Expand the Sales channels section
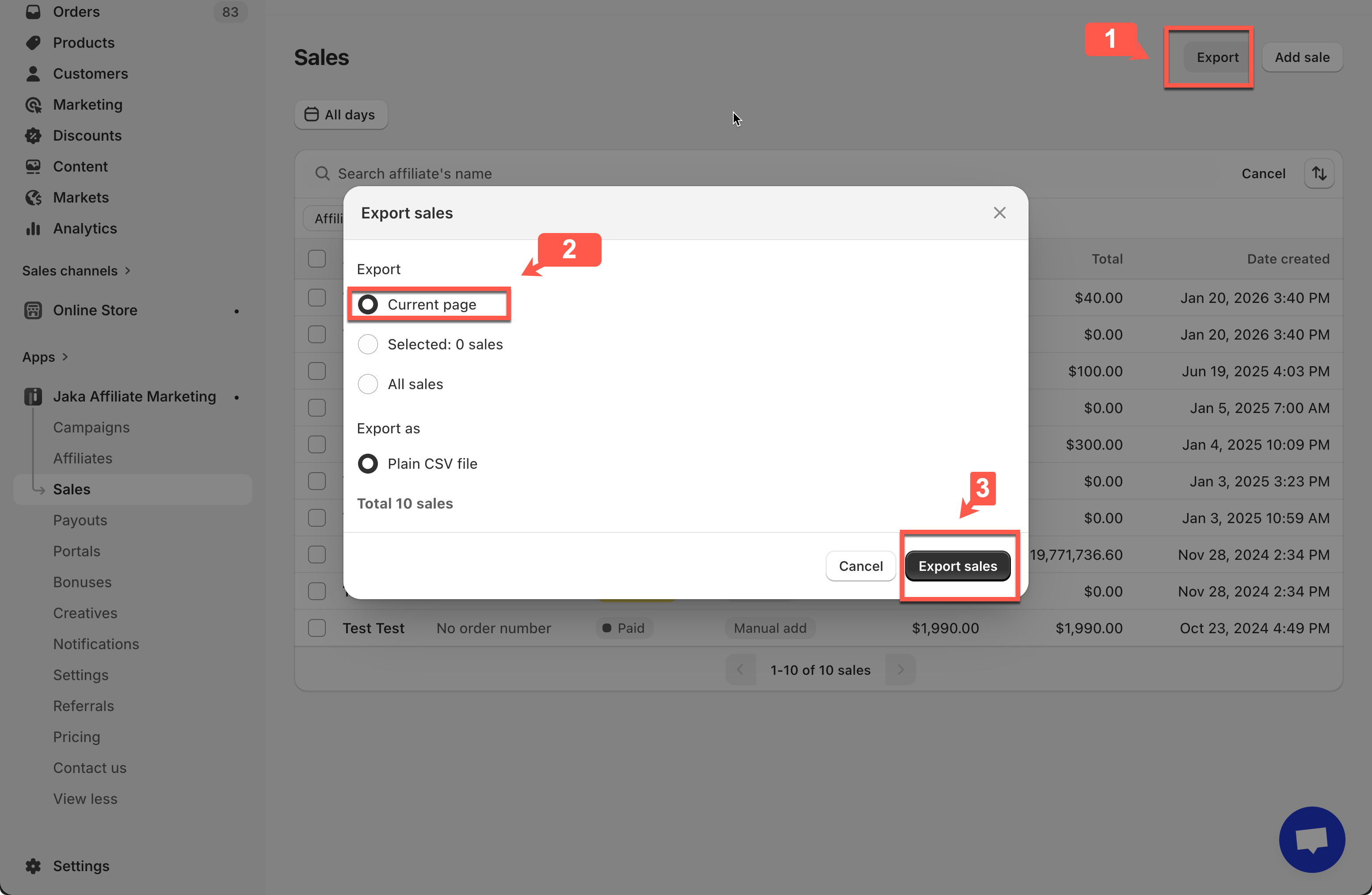1372x895 pixels. click(x=127, y=271)
